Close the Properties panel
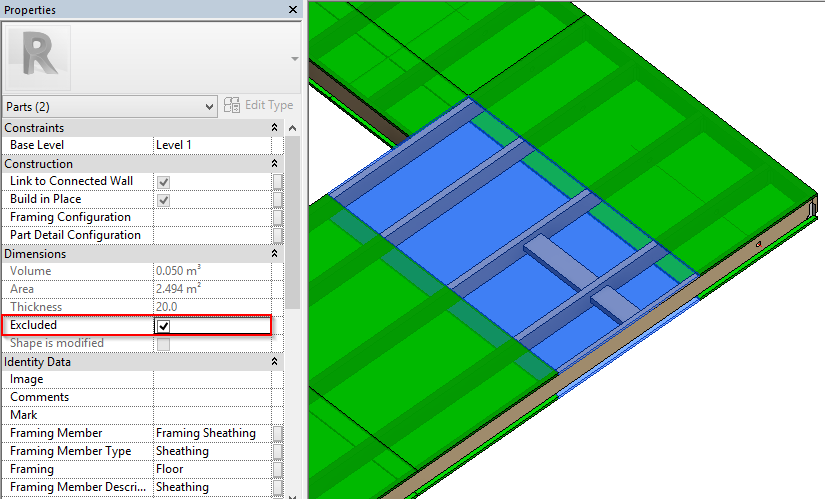 (x=292, y=9)
